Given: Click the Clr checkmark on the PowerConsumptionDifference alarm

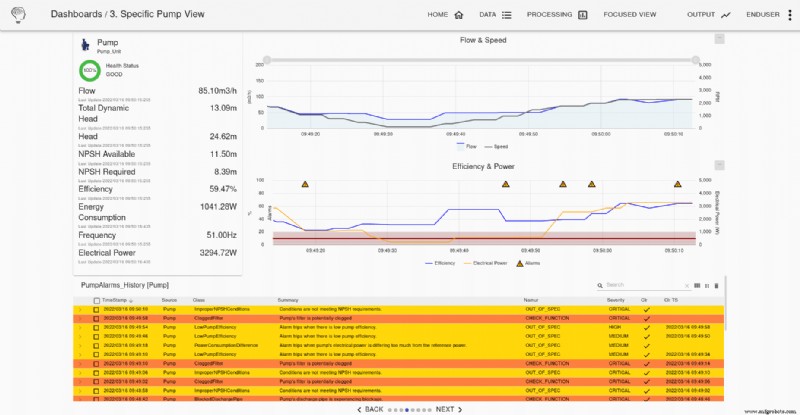Looking at the screenshot, I should click(646, 346).
